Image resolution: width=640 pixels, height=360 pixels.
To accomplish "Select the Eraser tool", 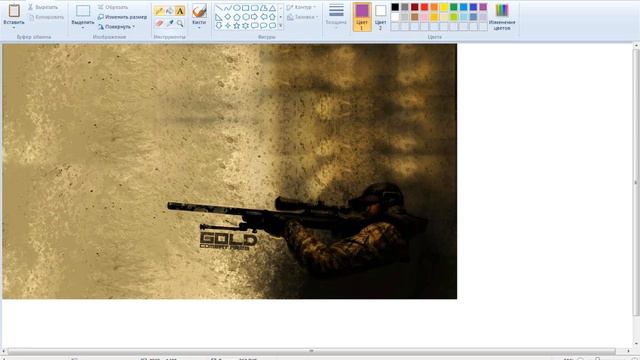I will point(159,24).
